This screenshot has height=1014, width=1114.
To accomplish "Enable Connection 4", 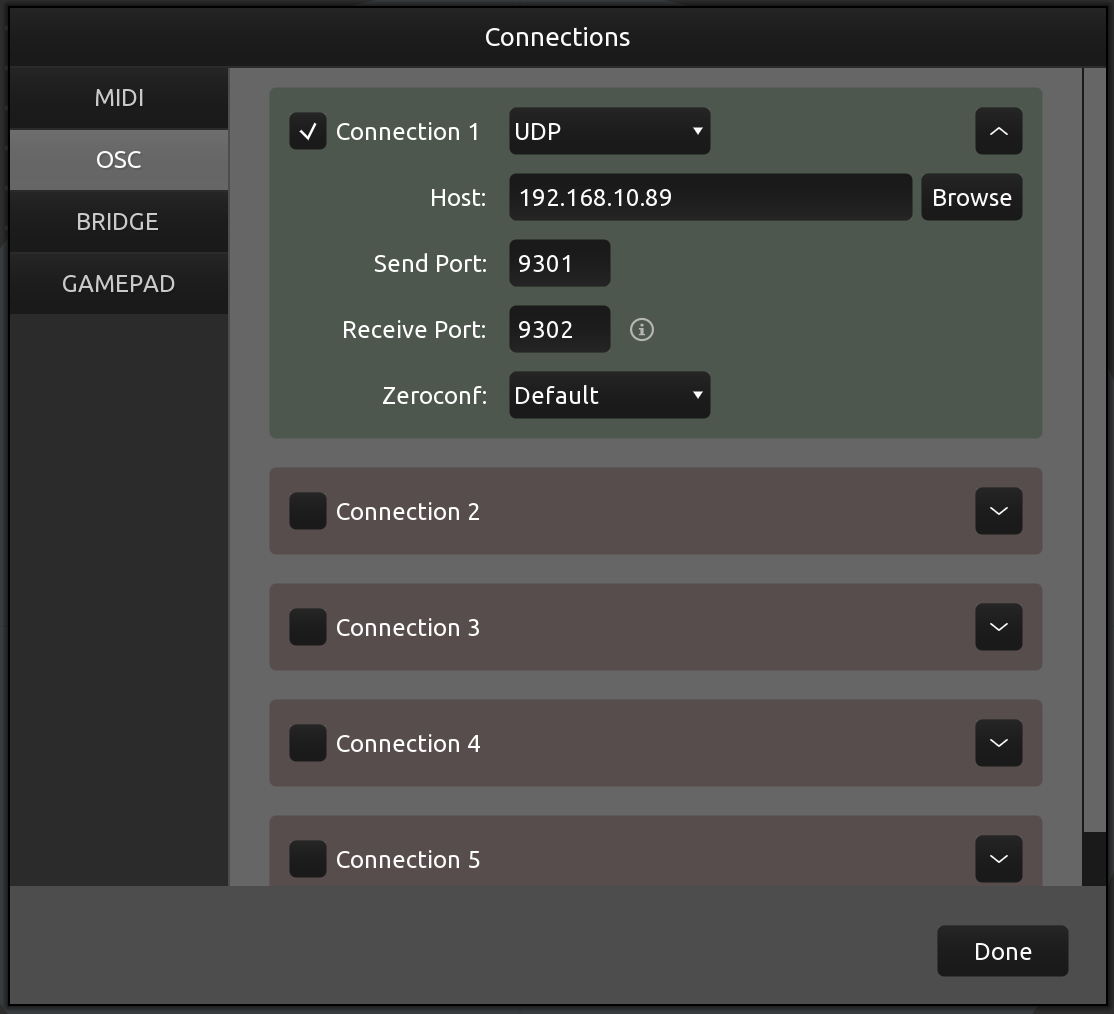I will pyautogui.click(x=307, y=743).
